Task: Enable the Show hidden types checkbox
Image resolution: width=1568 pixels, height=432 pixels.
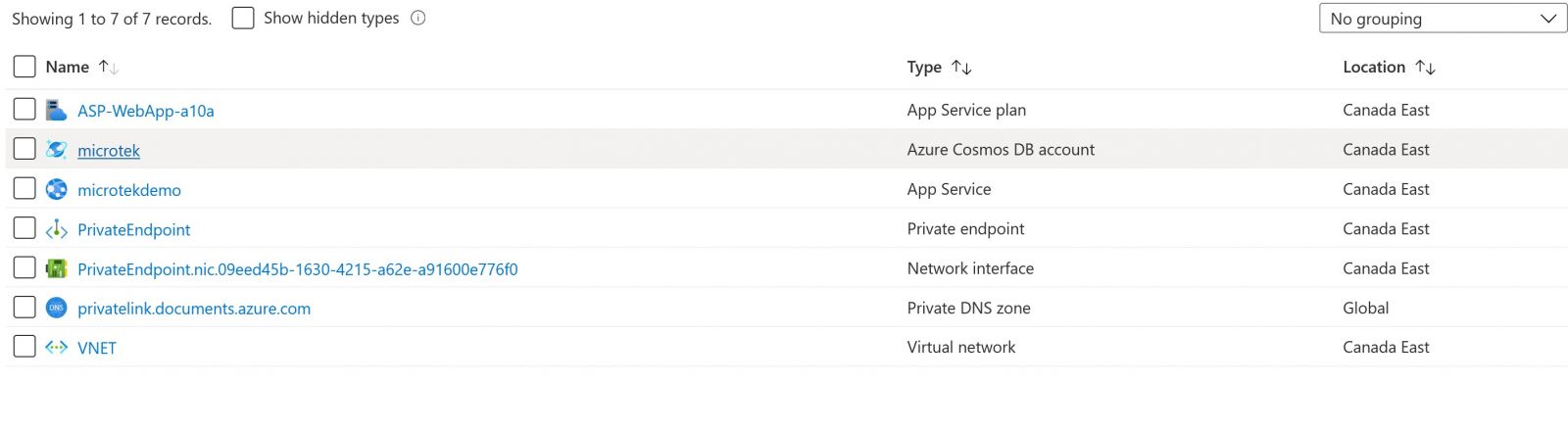Action: coord(243,18)
